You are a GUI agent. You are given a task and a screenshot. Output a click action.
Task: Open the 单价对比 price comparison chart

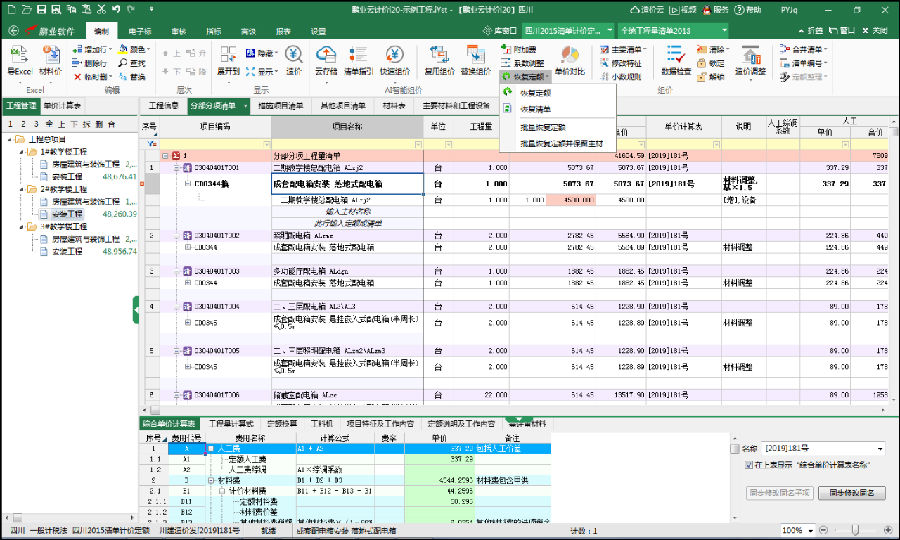tap(570, 56)
